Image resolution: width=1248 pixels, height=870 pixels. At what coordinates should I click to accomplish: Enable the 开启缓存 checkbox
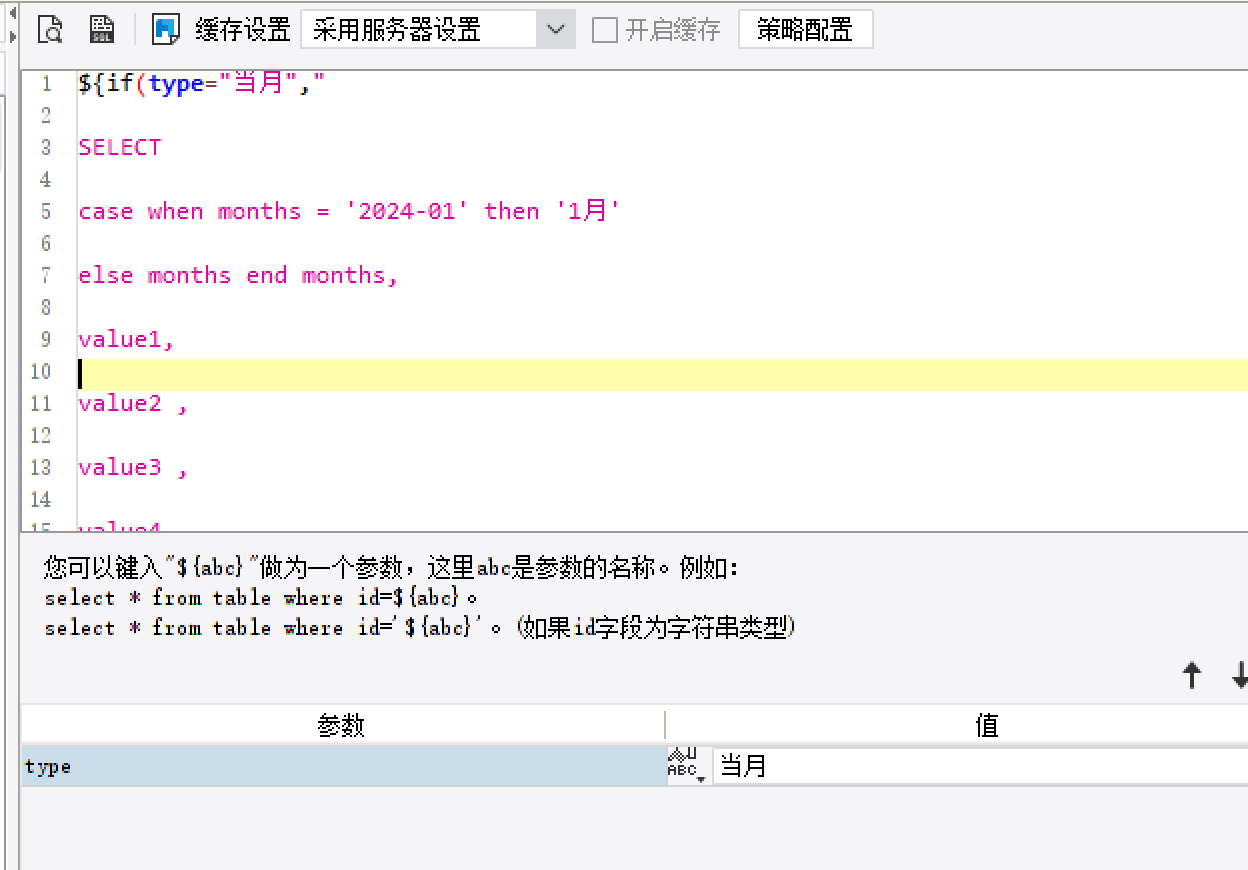pyautogui.click(x=605, y=30)
